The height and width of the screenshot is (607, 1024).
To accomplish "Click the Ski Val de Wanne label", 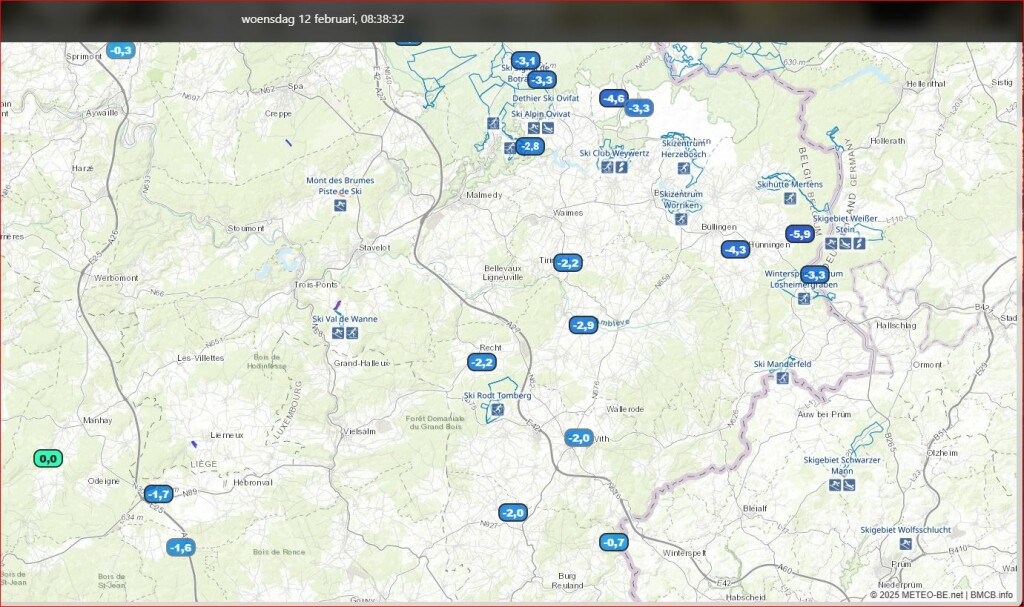I will 345,319.
